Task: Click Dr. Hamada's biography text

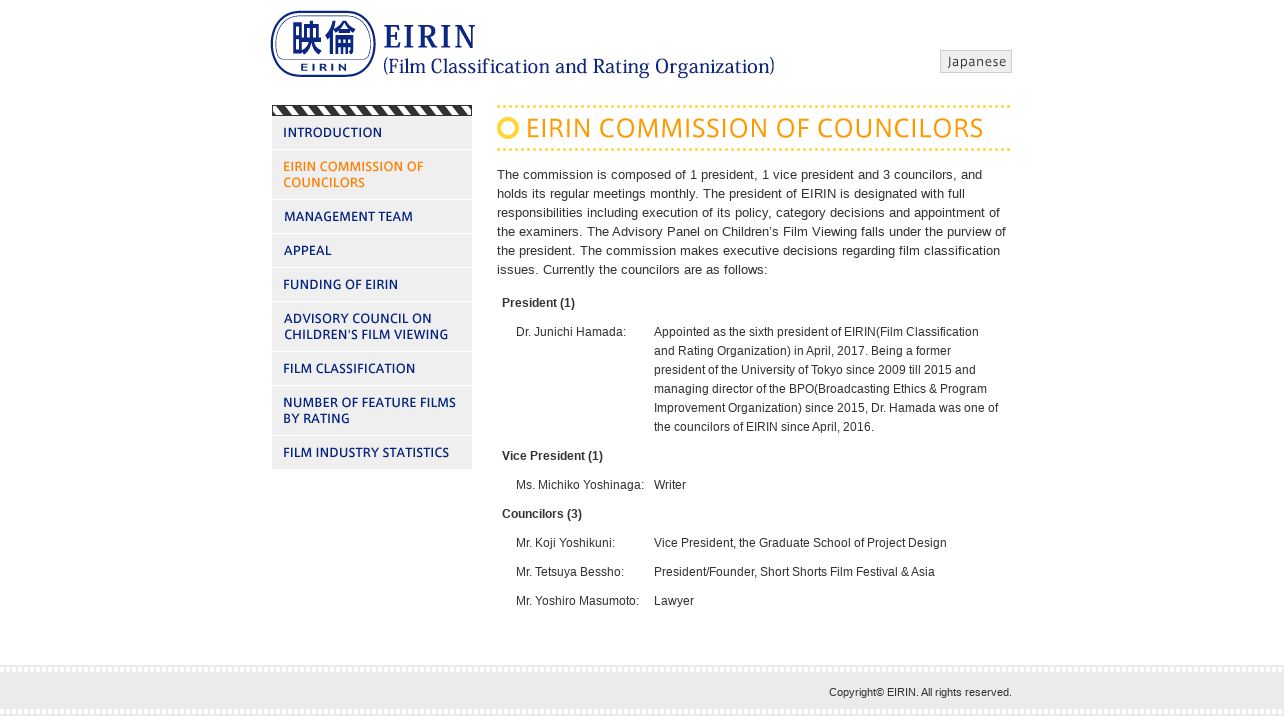Action: [826, 379]
